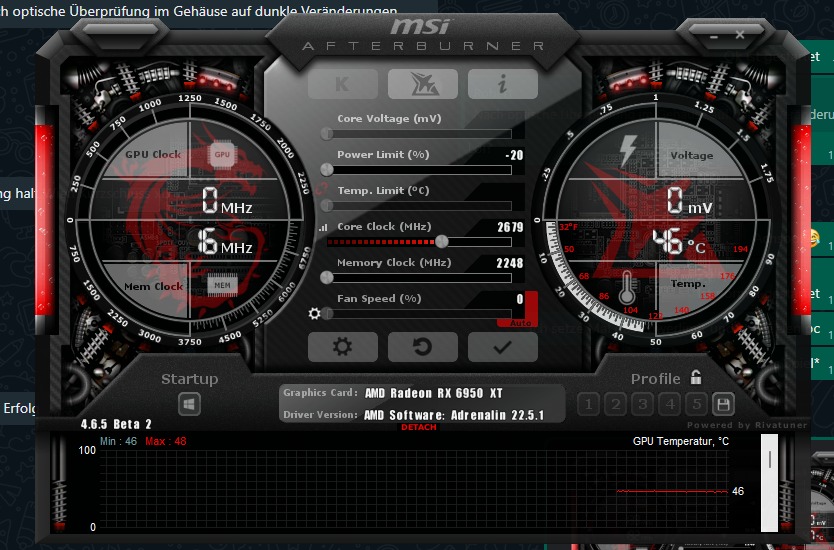Click the GPU temperature graph line
Screen dimensions: 834x550
tap(672, 491)
